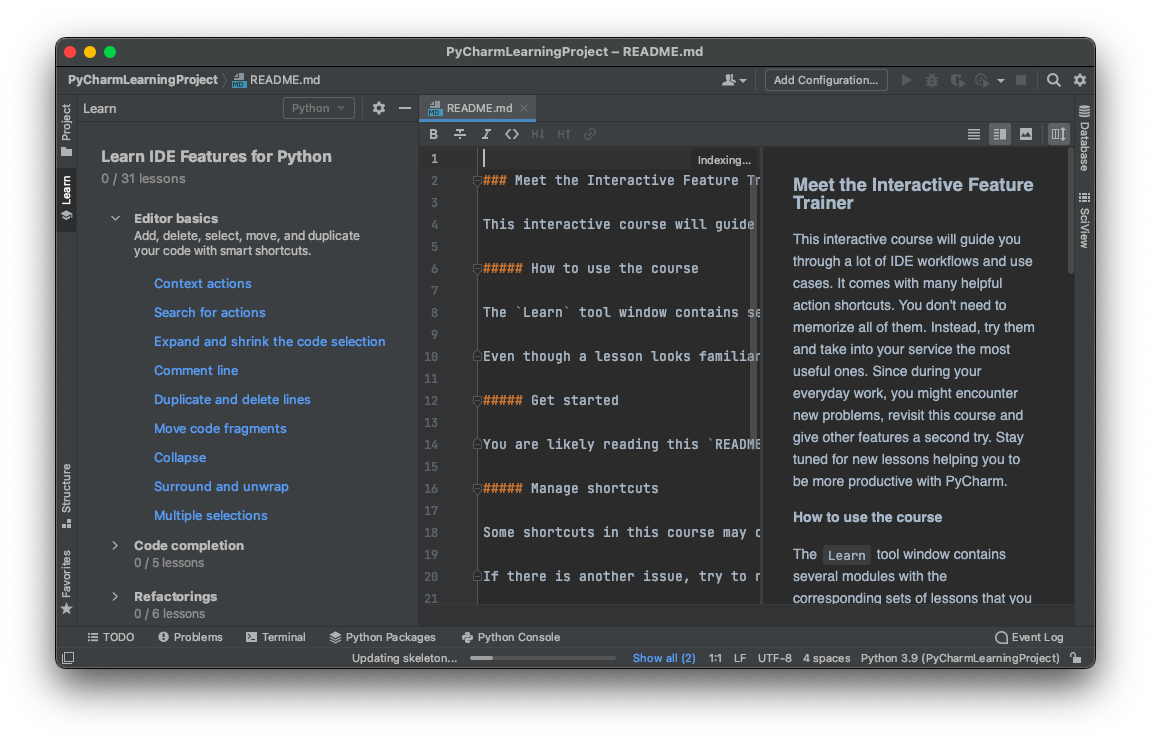Open the Search for actions lesson
The width and height of the screenshot is (1151, 742).
(210, 313)
